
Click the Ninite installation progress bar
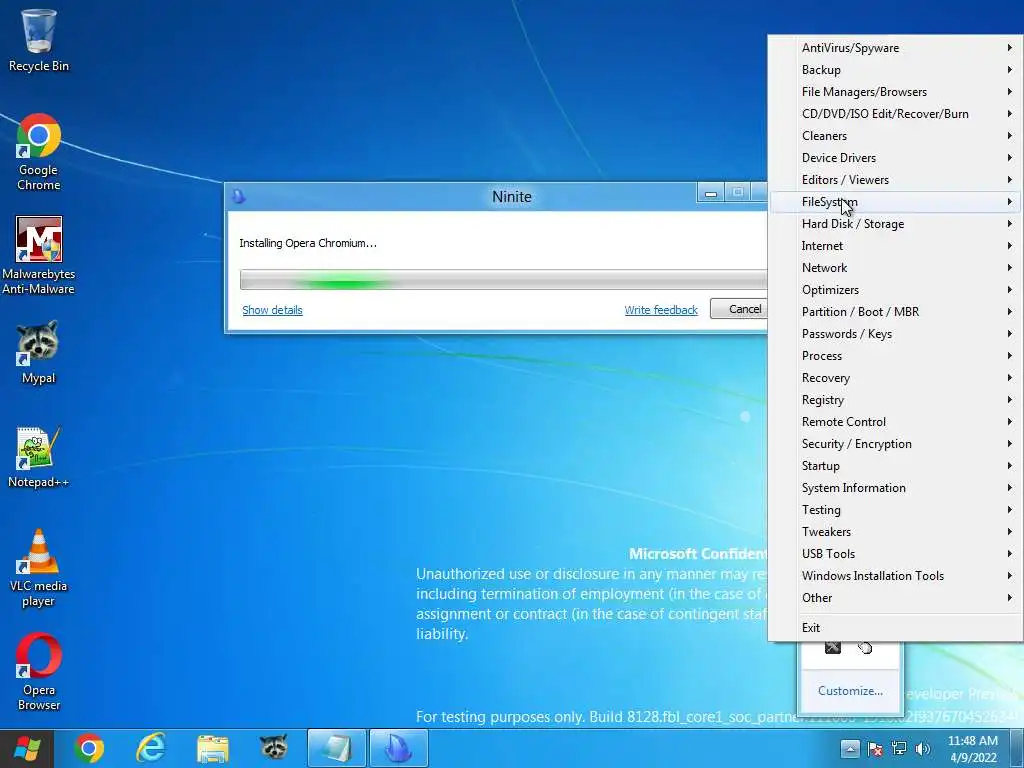[504, 280]
